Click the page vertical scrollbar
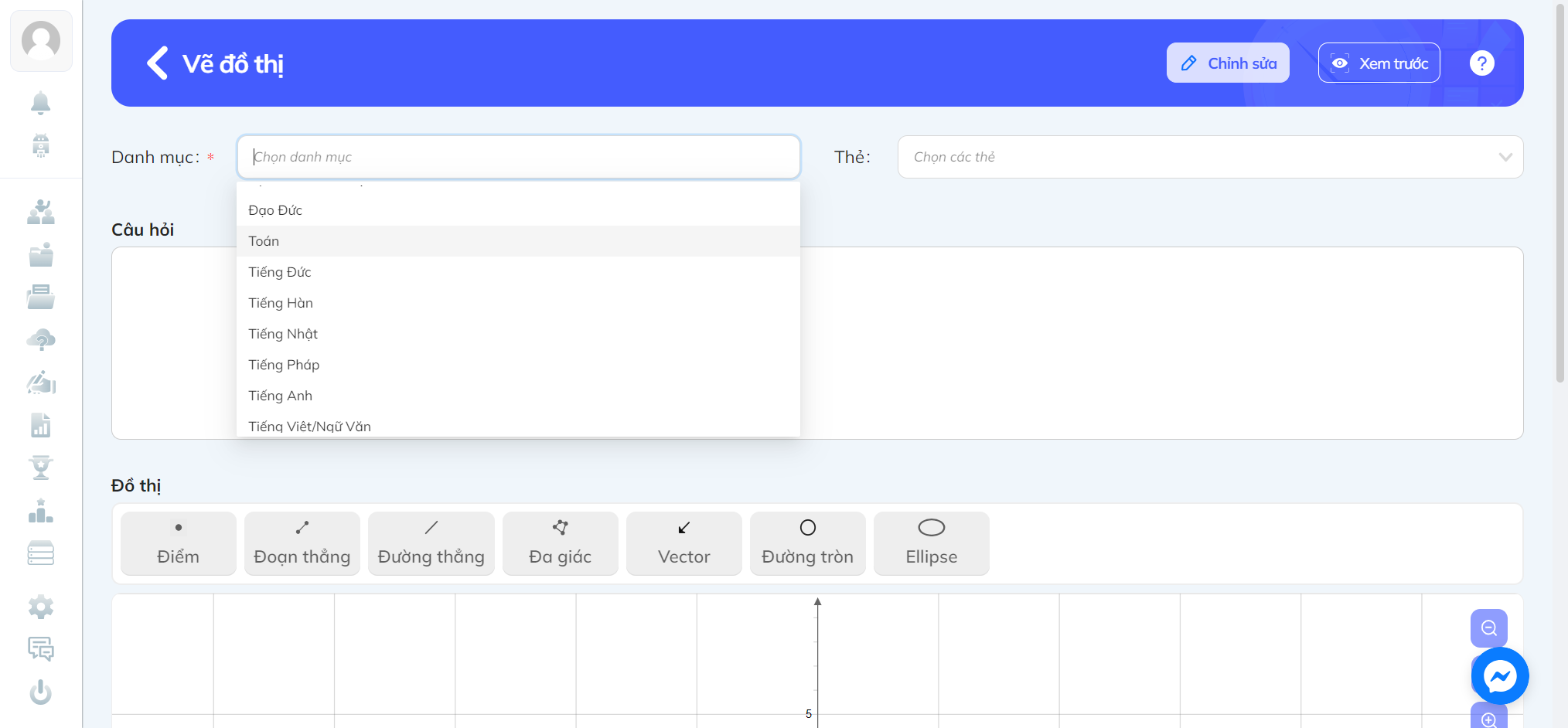1568x728 pixels. click(1560, 193)
